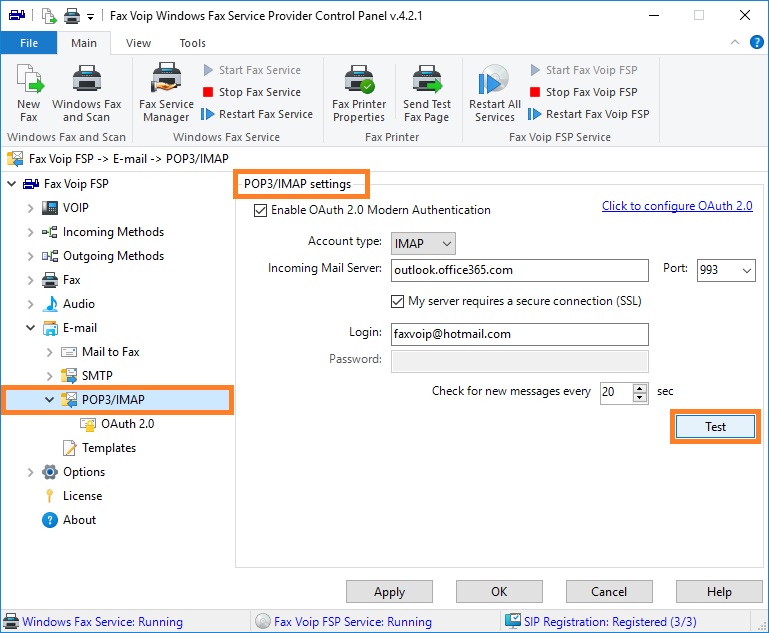Switch to Main ribbon tab
Viewport: 769px width, 633px height.
[84, 43]
